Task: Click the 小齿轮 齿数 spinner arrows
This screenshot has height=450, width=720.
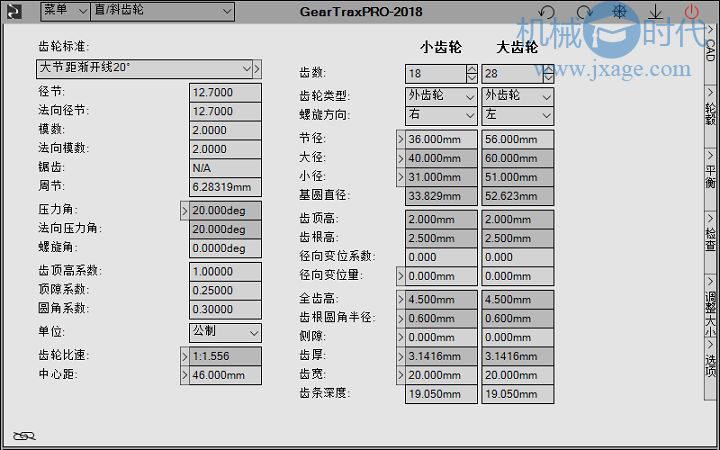Action: point(472,73)
